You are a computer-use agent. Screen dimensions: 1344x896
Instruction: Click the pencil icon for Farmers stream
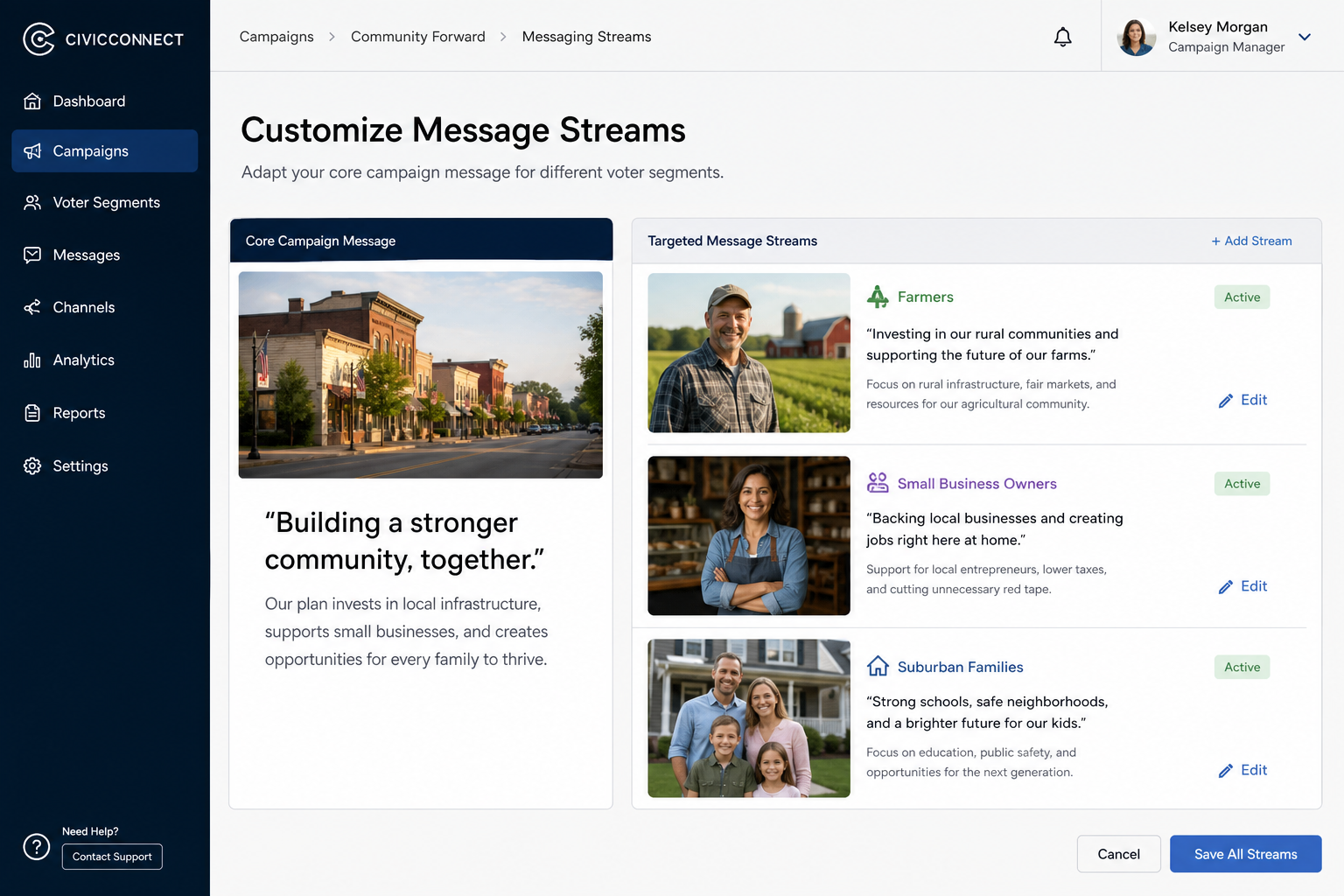pyautogui.click(x=1226, y=401)
